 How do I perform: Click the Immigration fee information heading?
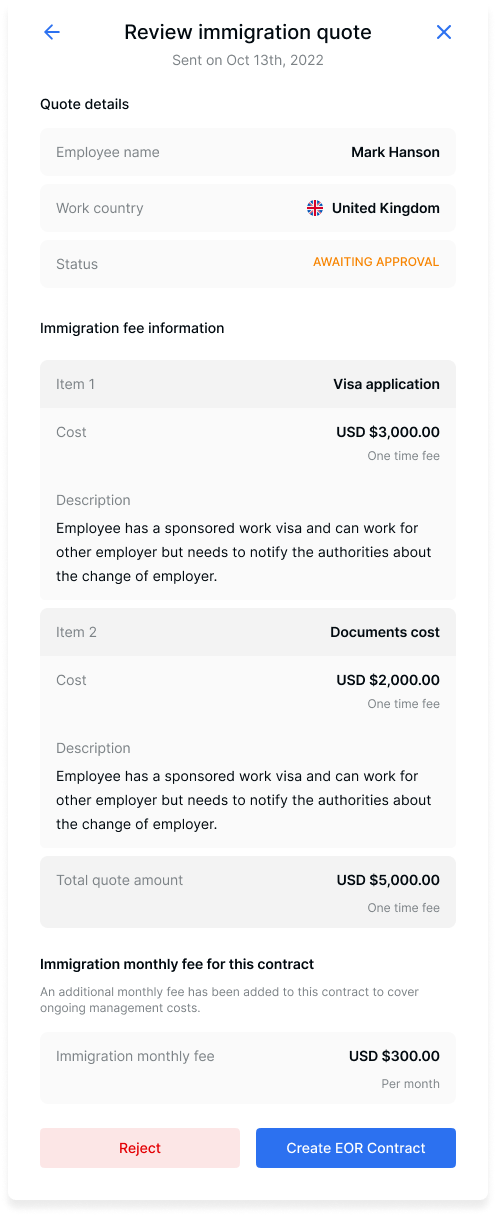pos(132,328)
